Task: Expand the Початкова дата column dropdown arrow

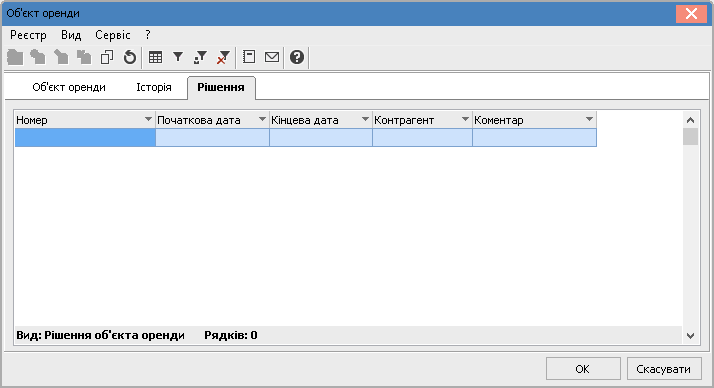Action: [x=262, y=120]
